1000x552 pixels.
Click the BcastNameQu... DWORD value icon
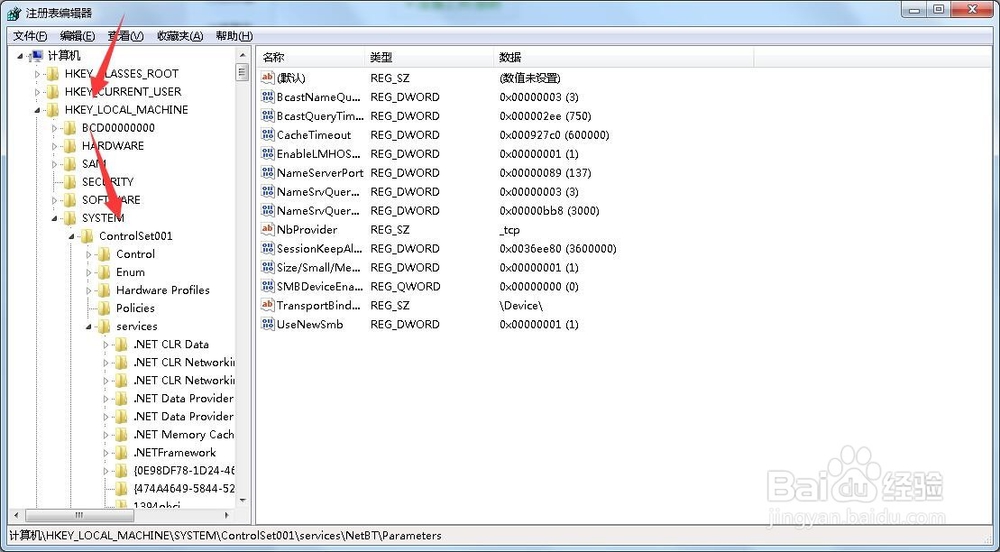pos(268,97)
